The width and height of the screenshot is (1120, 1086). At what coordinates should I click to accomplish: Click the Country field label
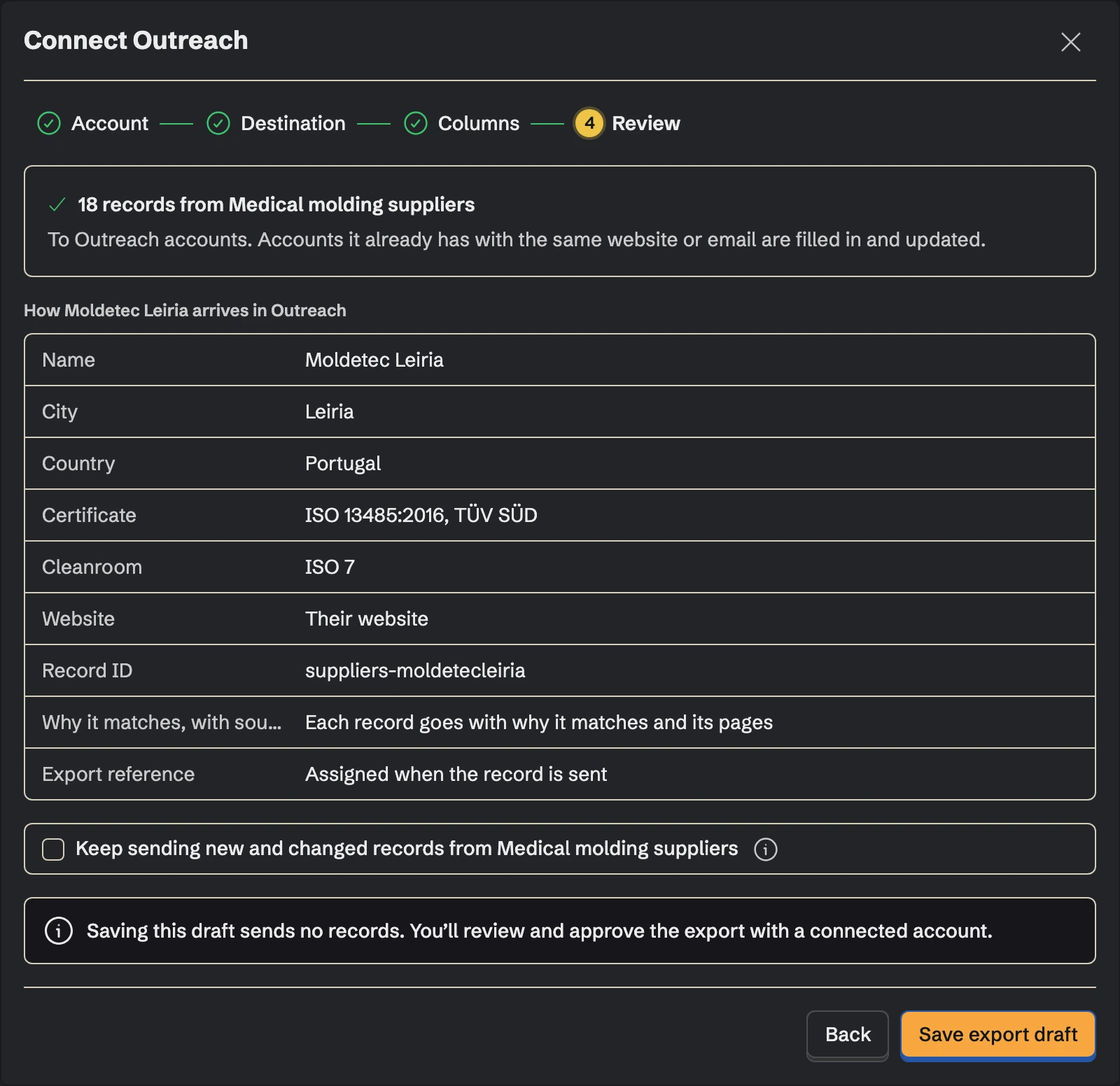(x=78, y=463)
